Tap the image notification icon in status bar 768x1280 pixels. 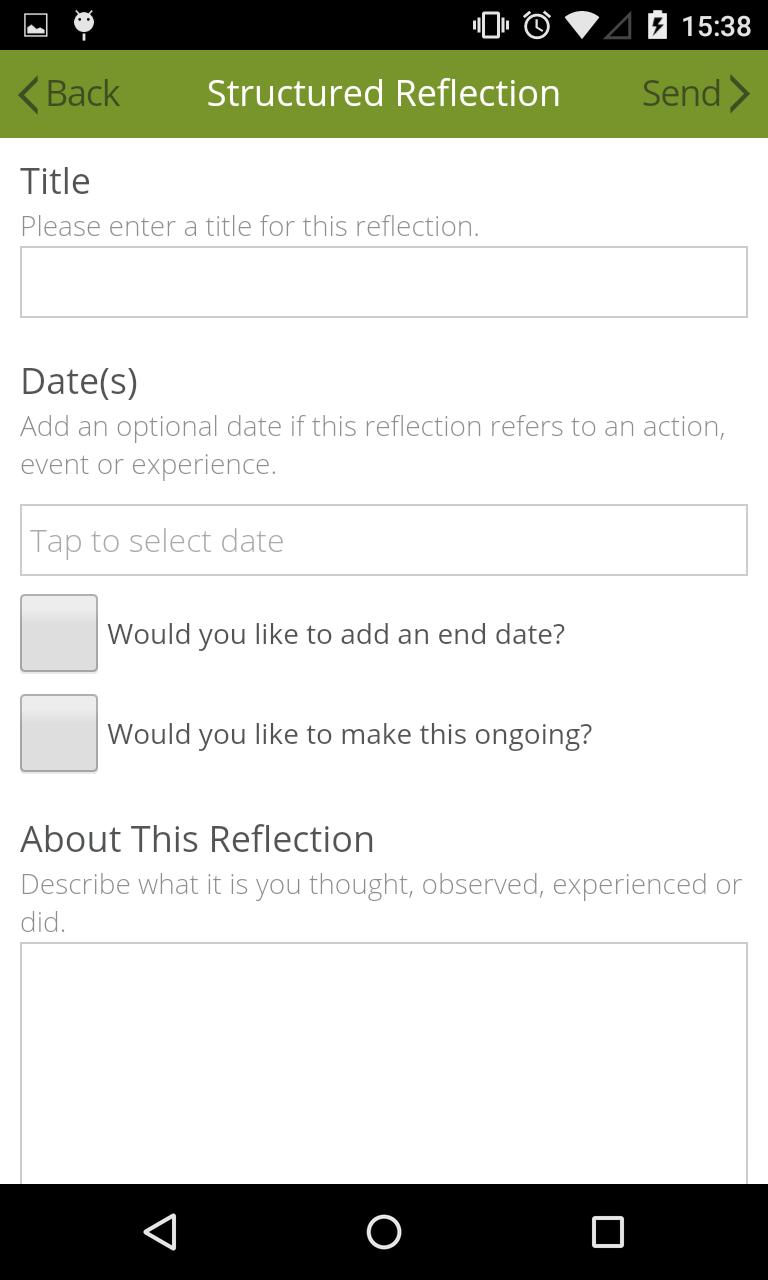(x=36, y=25)
